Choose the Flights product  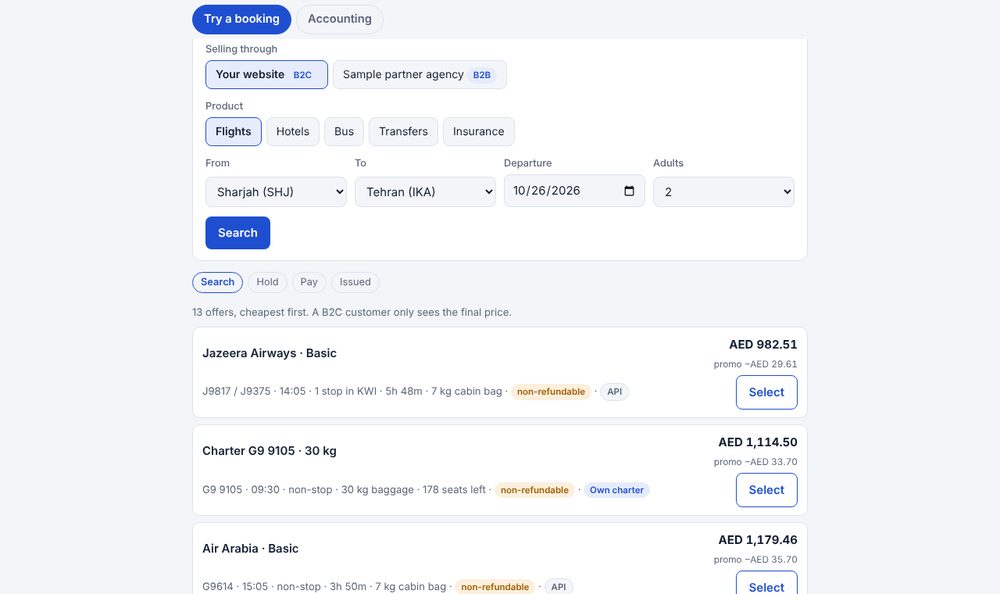(233, 131)
